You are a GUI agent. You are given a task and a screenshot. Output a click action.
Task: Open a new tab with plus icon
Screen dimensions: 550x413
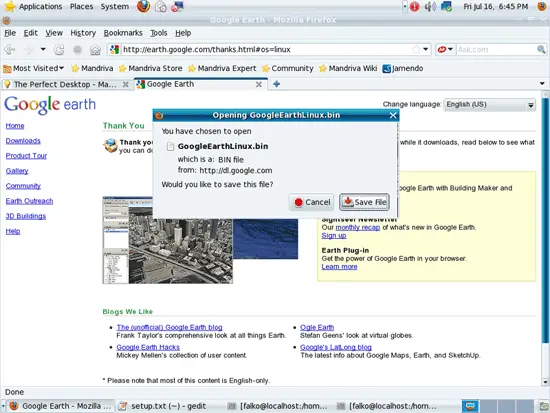pos(276,84)
